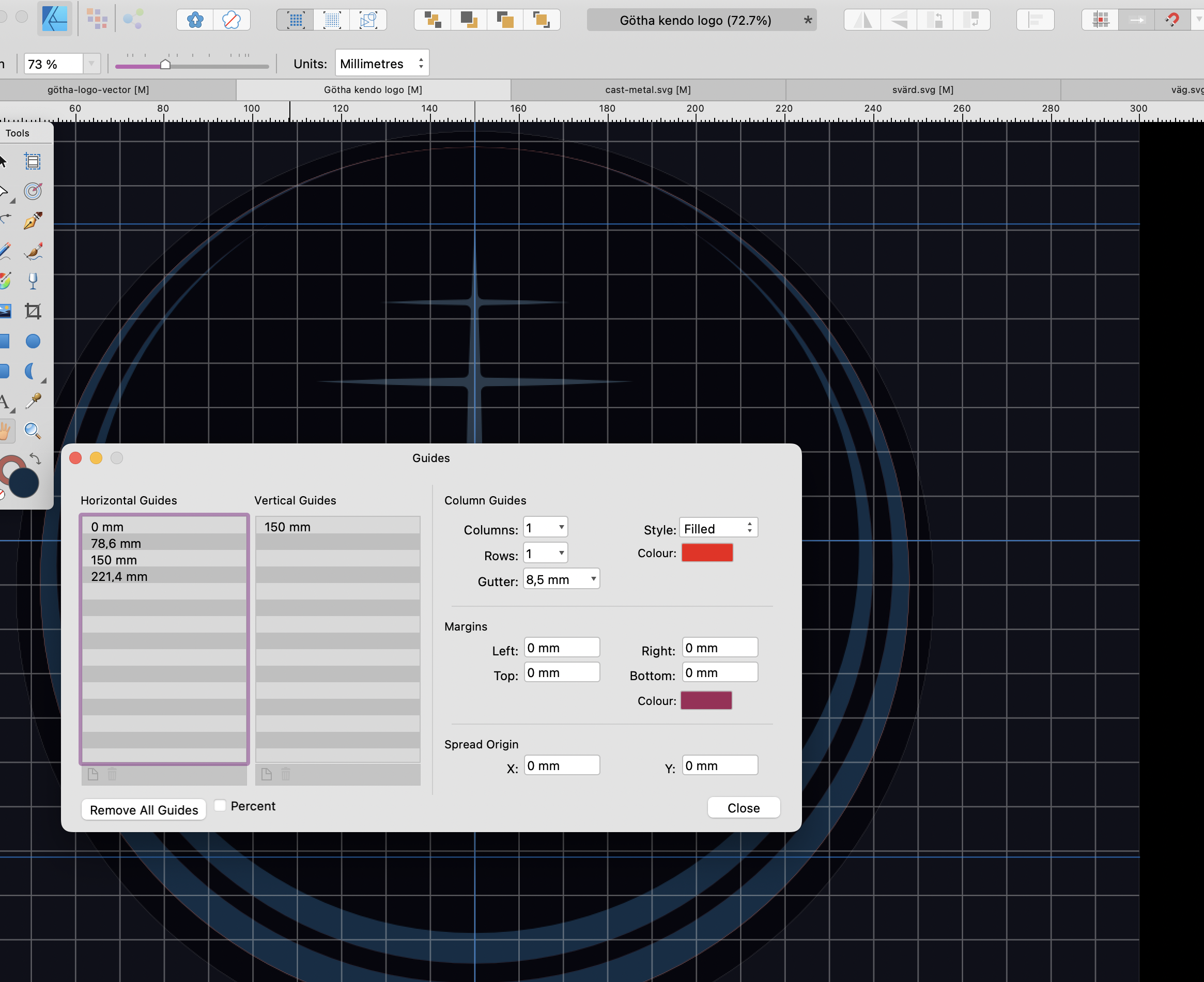Select the View hand tool

(6, 432)
